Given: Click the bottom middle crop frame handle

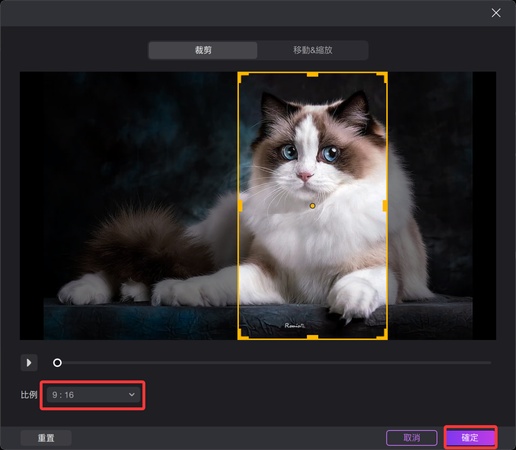Looking at the screenshot, I should [312, 337].
